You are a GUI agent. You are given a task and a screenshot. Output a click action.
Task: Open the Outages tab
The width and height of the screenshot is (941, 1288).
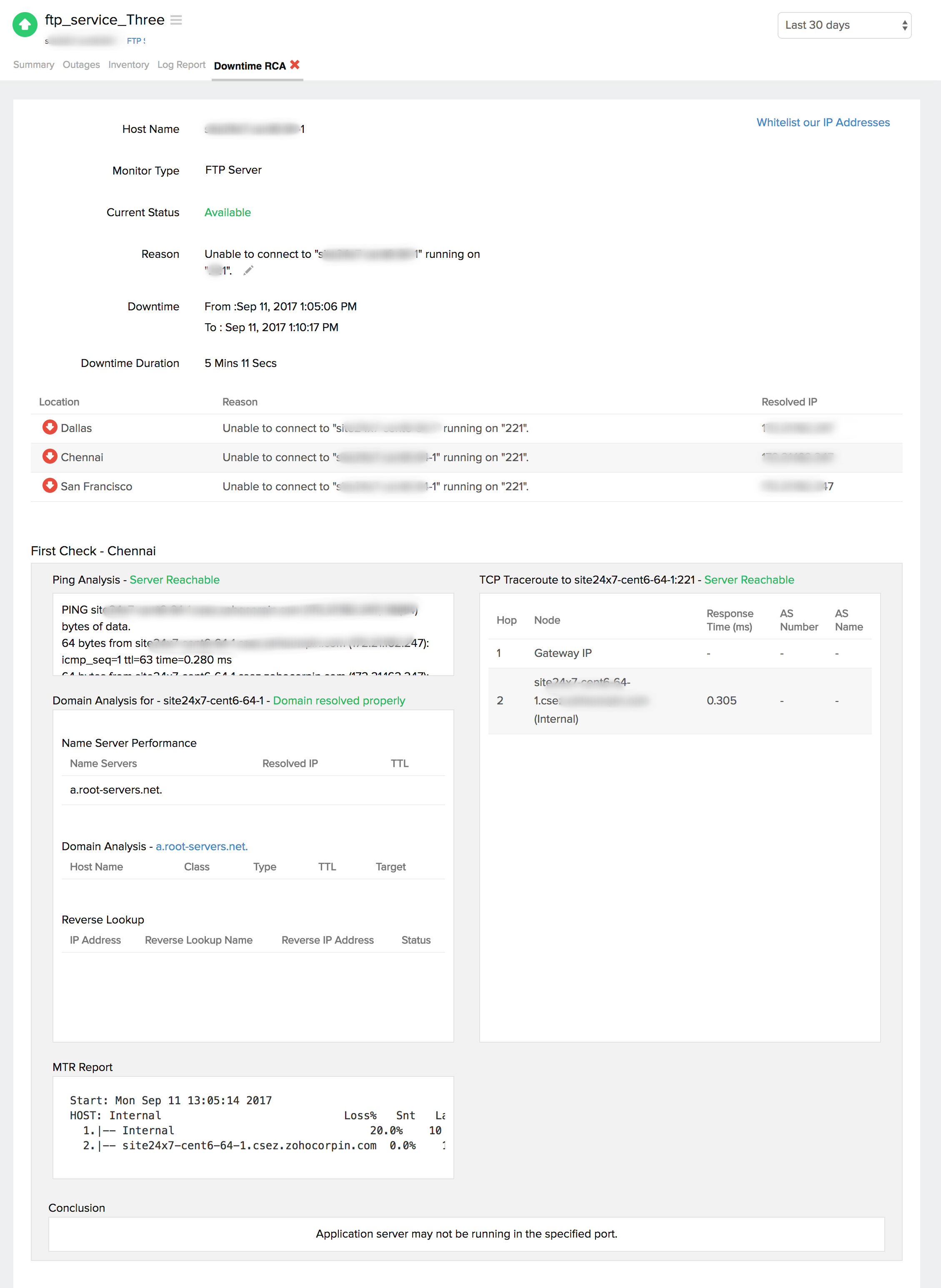81,65
